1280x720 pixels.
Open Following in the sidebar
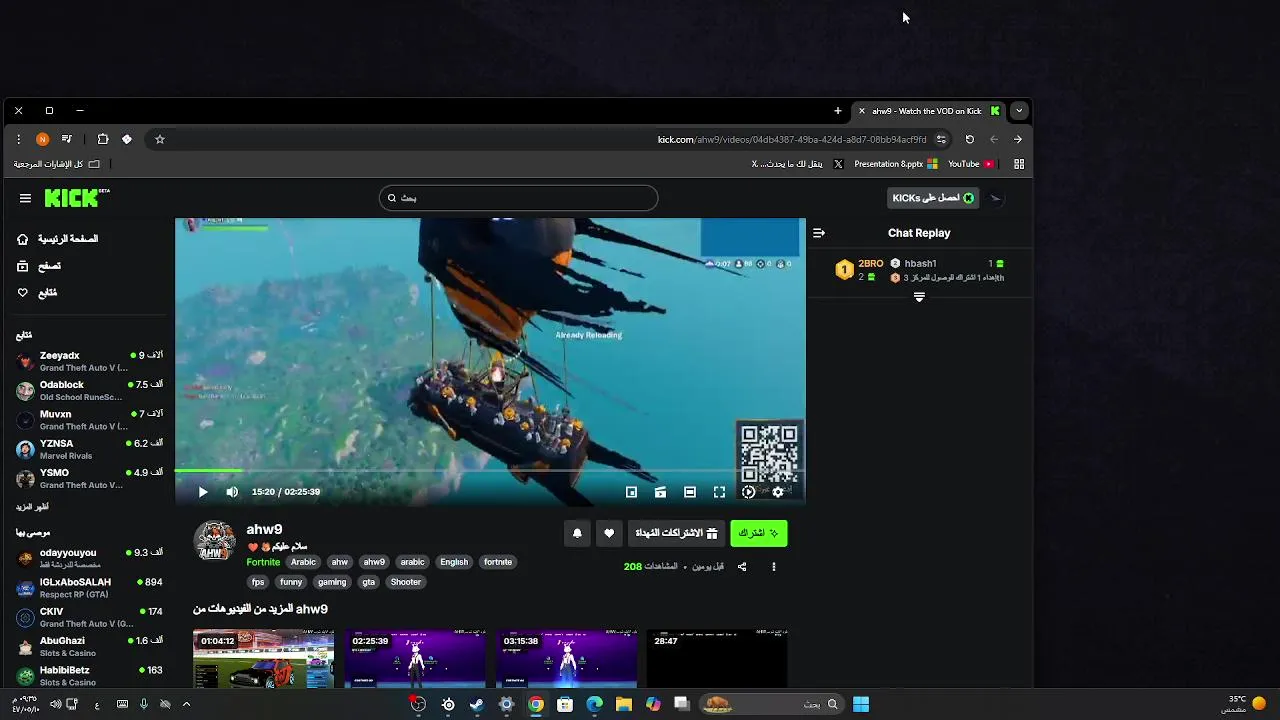(38, 293)
